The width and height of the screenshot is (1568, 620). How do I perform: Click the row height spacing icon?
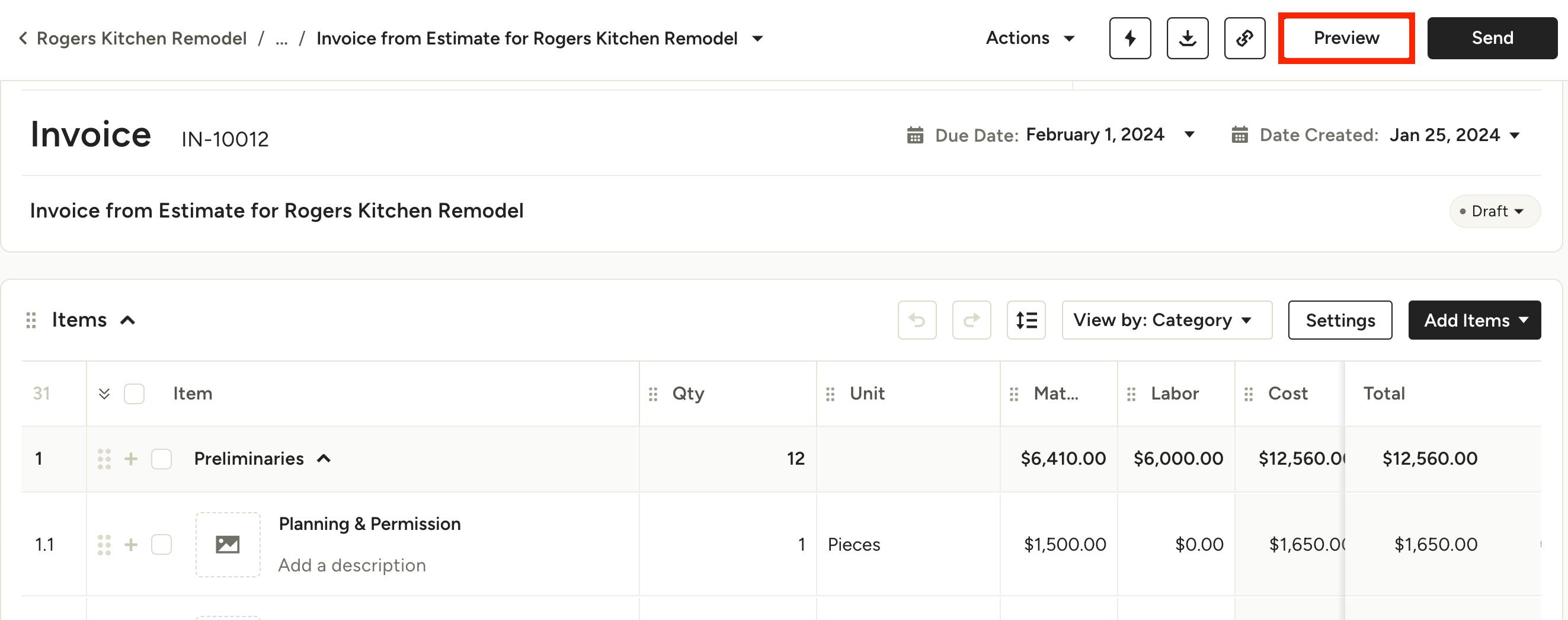pyautogui.click(x=1026, y=319)
